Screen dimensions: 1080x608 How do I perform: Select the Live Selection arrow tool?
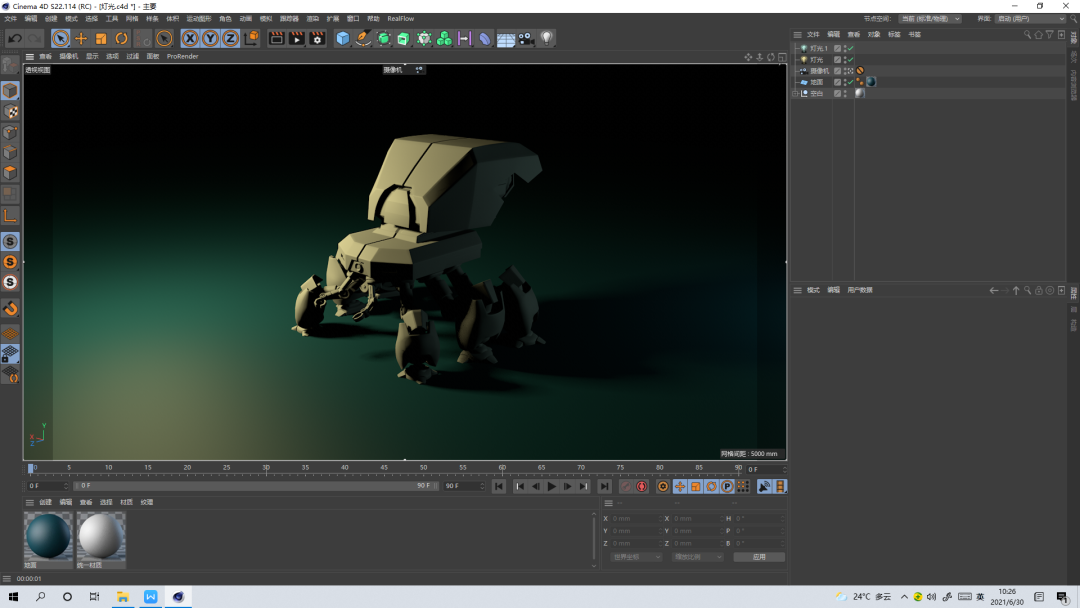click(61, 39)
